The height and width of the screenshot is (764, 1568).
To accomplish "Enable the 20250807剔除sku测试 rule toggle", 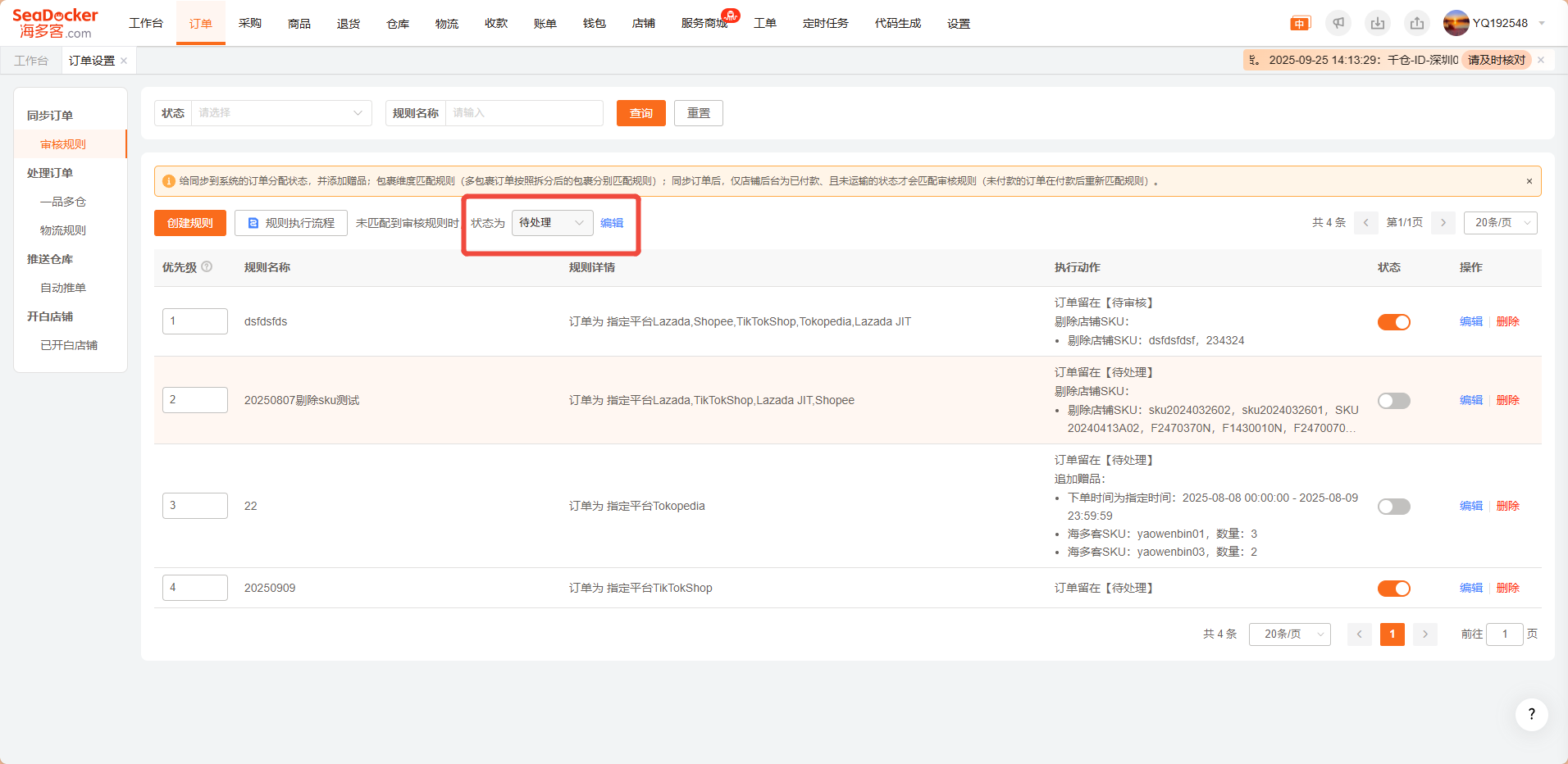I will point(1393,401).
